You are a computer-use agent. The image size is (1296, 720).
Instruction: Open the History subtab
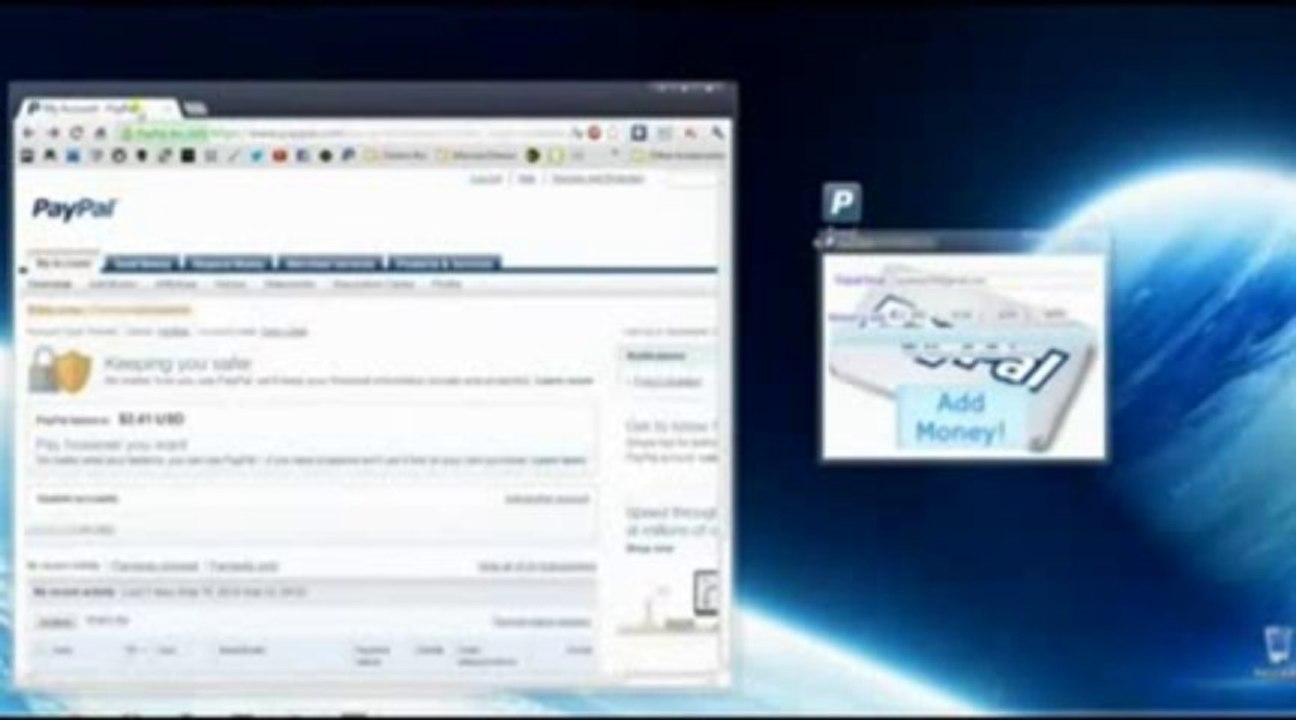coord(230,285)
